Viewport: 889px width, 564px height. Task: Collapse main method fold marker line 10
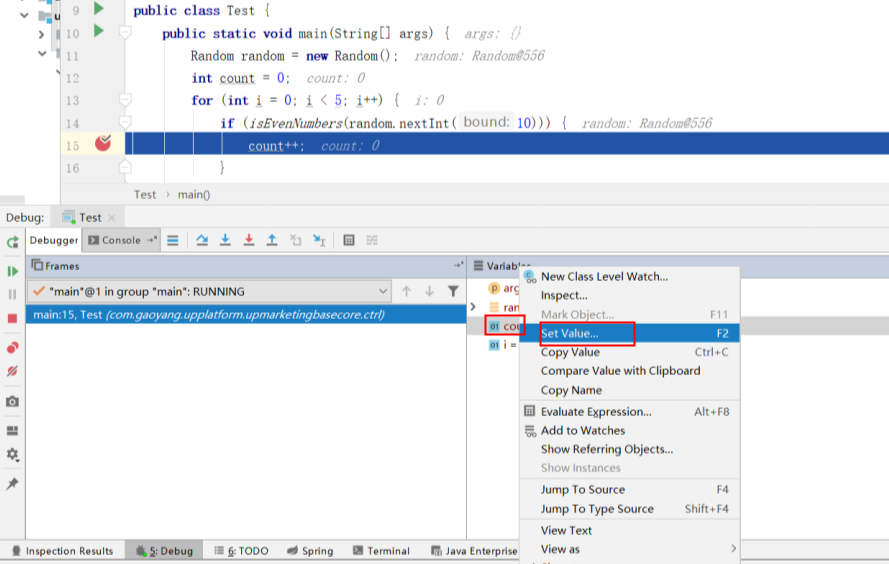click(125, 33)
